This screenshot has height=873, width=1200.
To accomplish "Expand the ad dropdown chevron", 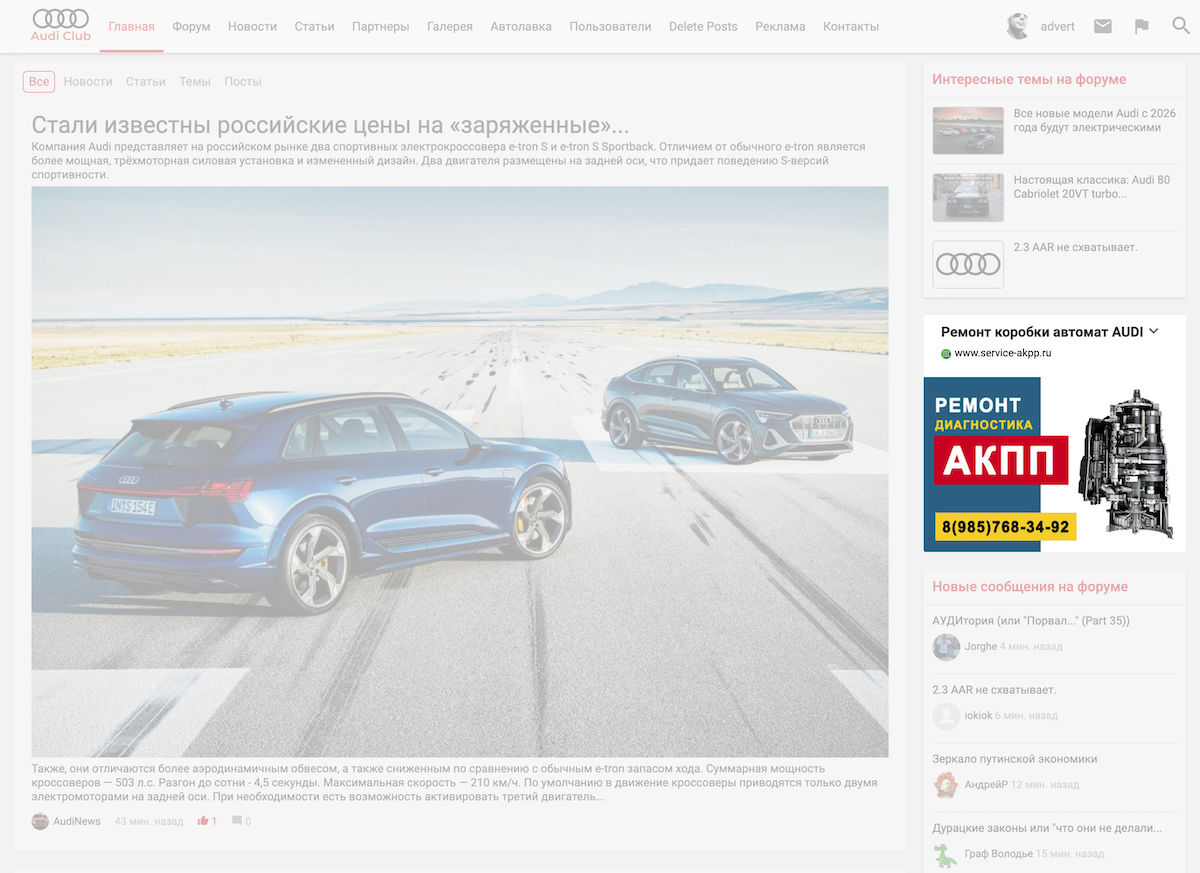I will point(1154,331).
